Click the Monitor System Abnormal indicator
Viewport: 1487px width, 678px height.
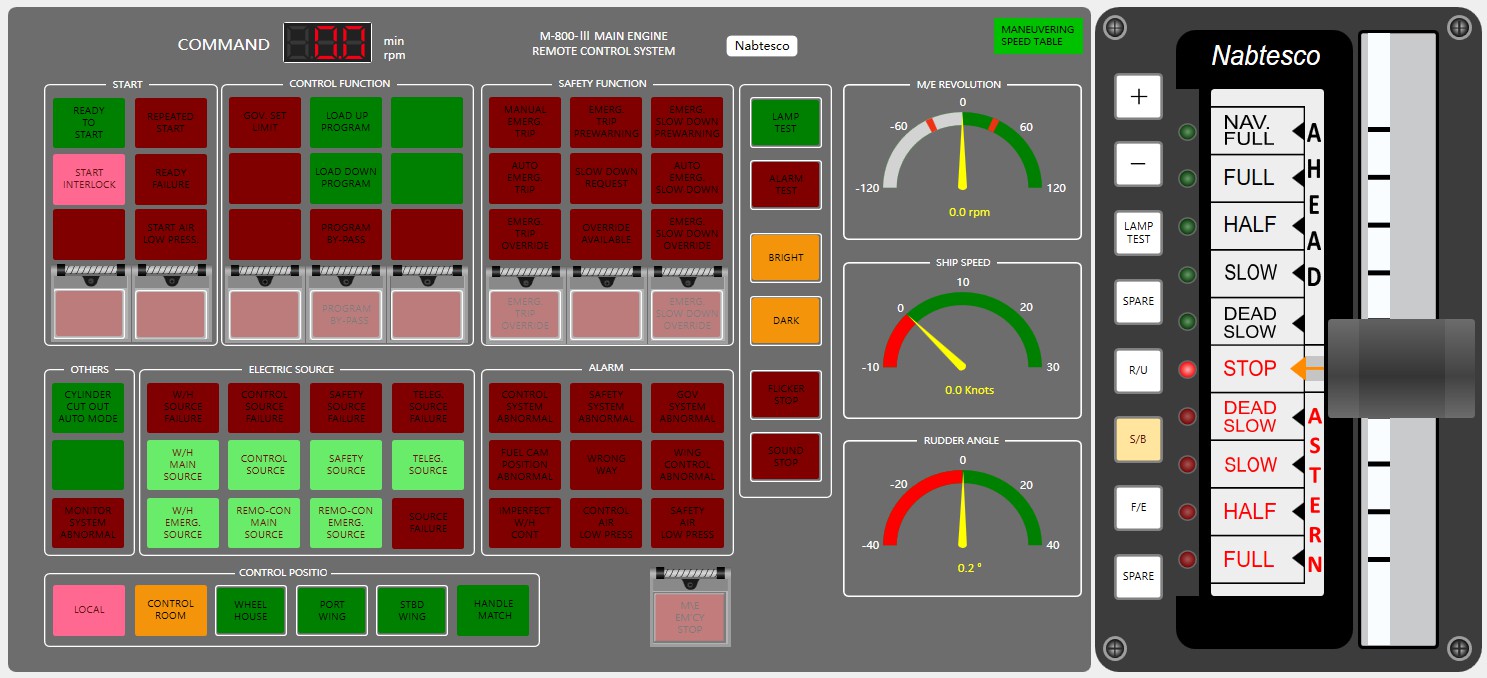tap(89, 523)
